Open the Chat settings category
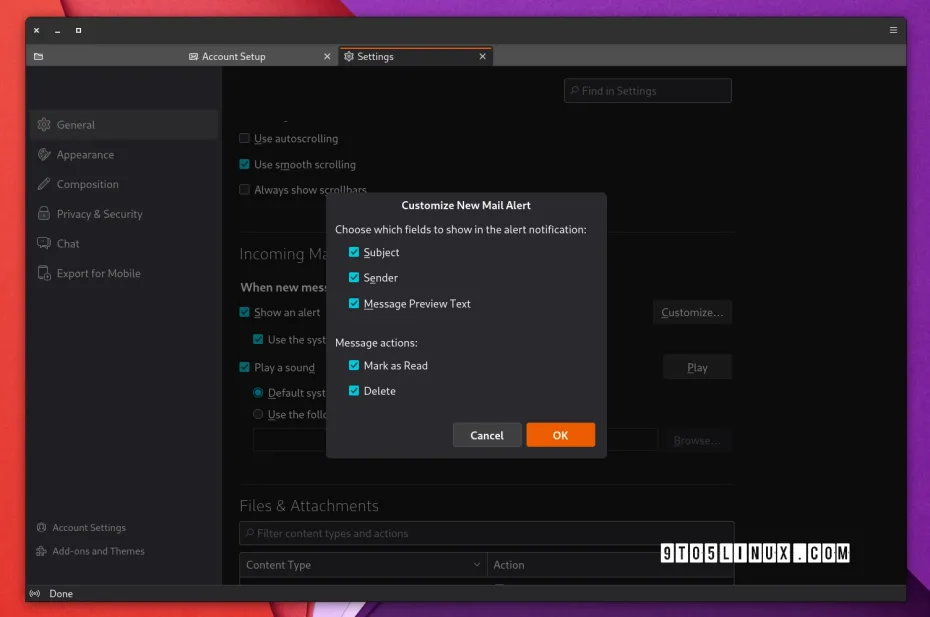Image resolution: width=930 pixels, height=617 pixels. coord(123,243)
